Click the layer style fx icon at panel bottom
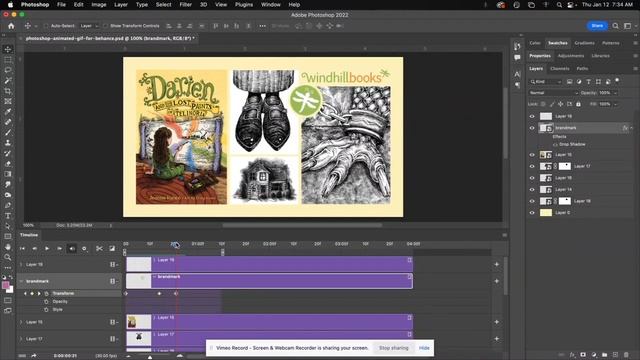 pos(572,355)
